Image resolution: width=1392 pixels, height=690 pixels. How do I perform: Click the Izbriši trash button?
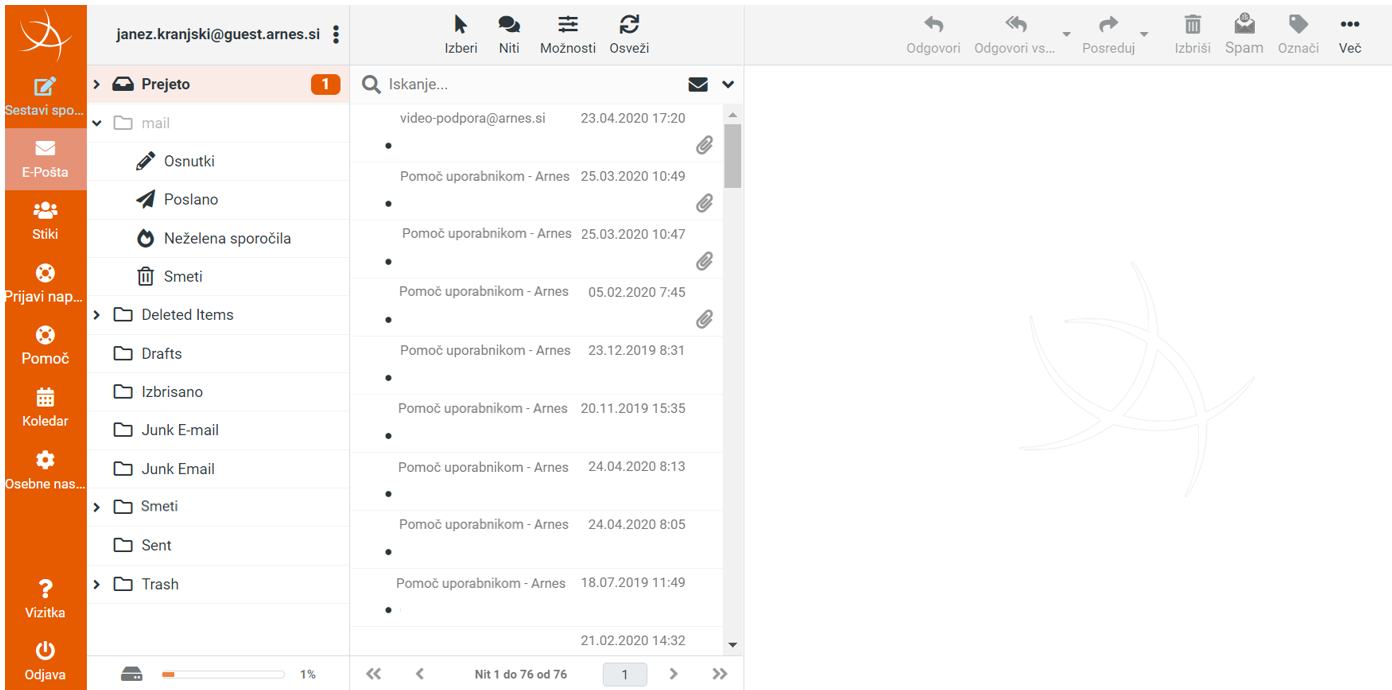coord(1193,34)
